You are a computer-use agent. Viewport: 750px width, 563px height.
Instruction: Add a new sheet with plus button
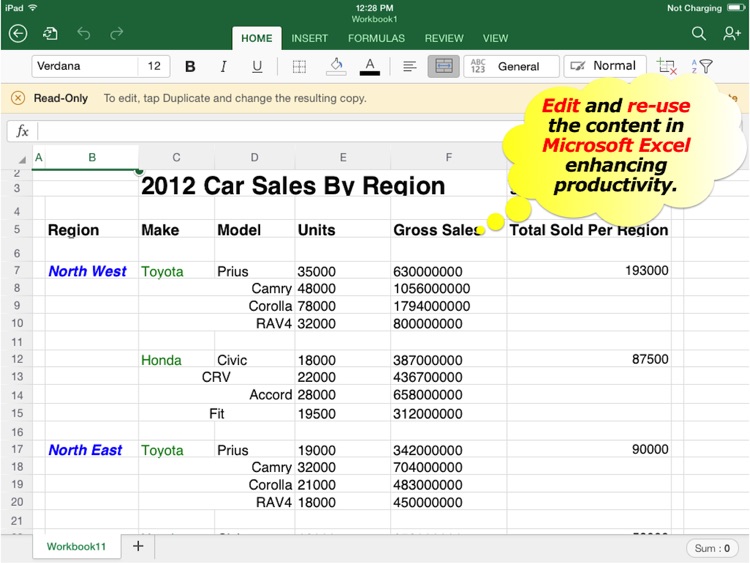(x=138, y=546)
